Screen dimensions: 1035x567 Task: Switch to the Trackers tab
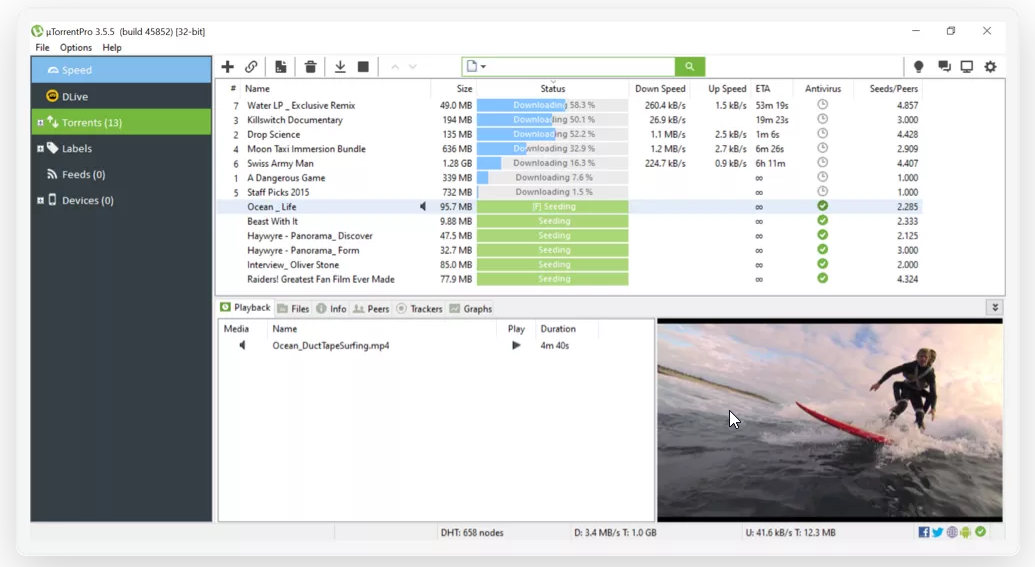pyautogui.click(x=419, y=309)
